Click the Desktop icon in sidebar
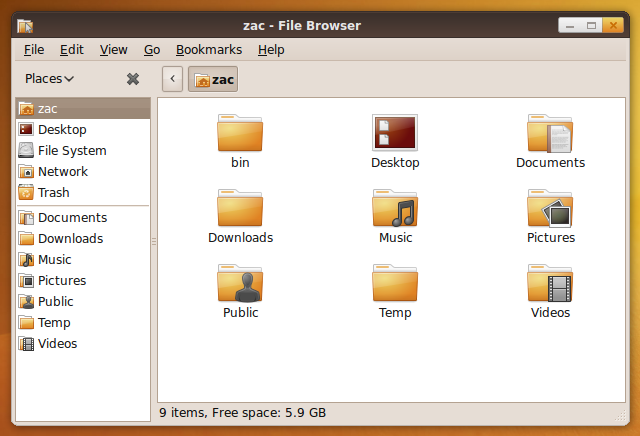 [26, 129]
